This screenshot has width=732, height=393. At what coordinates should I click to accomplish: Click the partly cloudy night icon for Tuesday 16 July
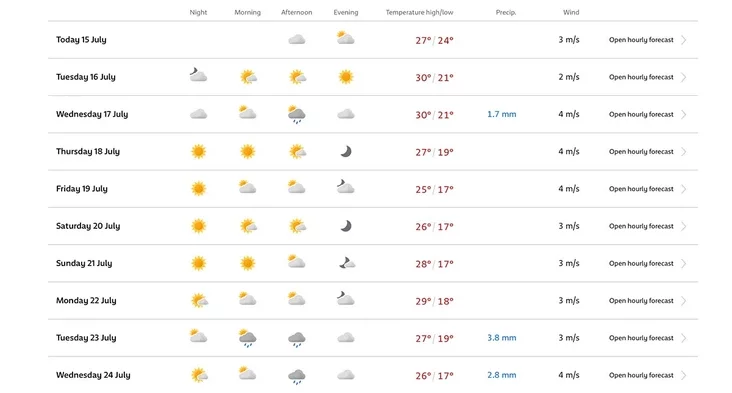198,75
